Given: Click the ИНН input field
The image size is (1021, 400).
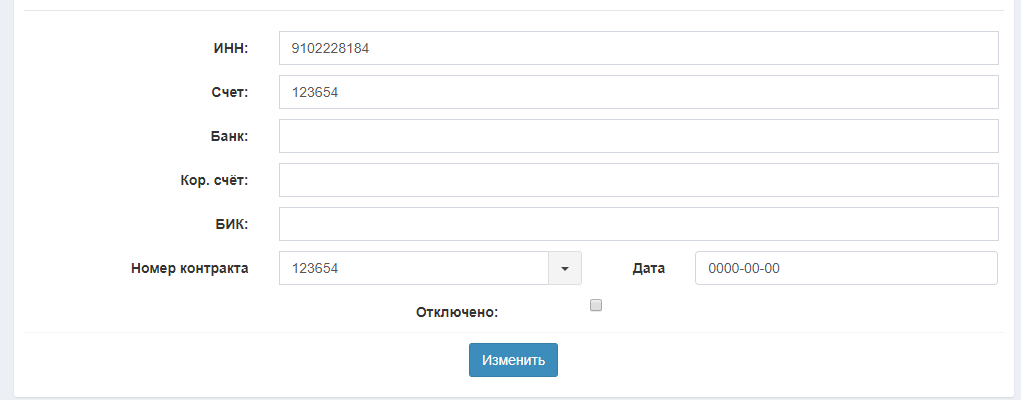Looking at the screenshot, I should click(x=638, y=48).
